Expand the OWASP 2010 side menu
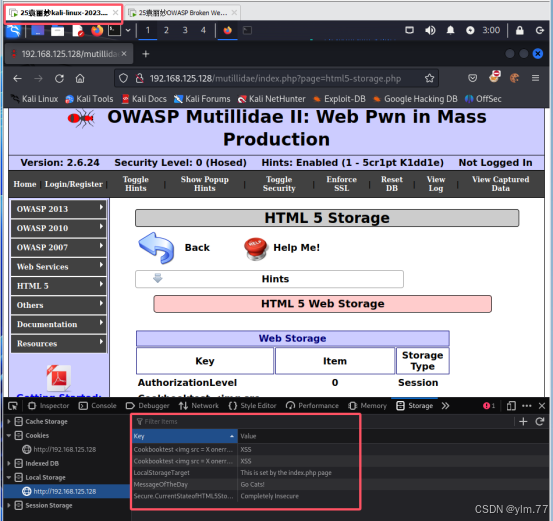 coord(59,228)
